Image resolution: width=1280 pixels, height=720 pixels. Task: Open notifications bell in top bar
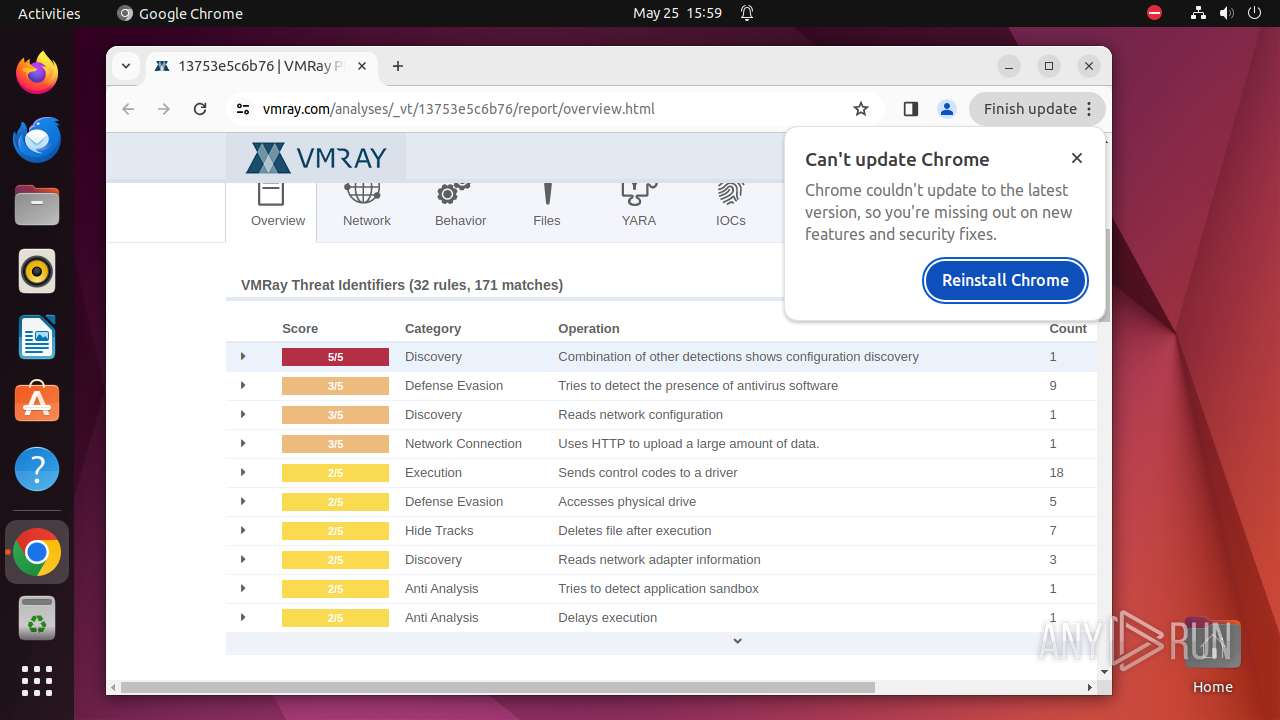(747, 13)
